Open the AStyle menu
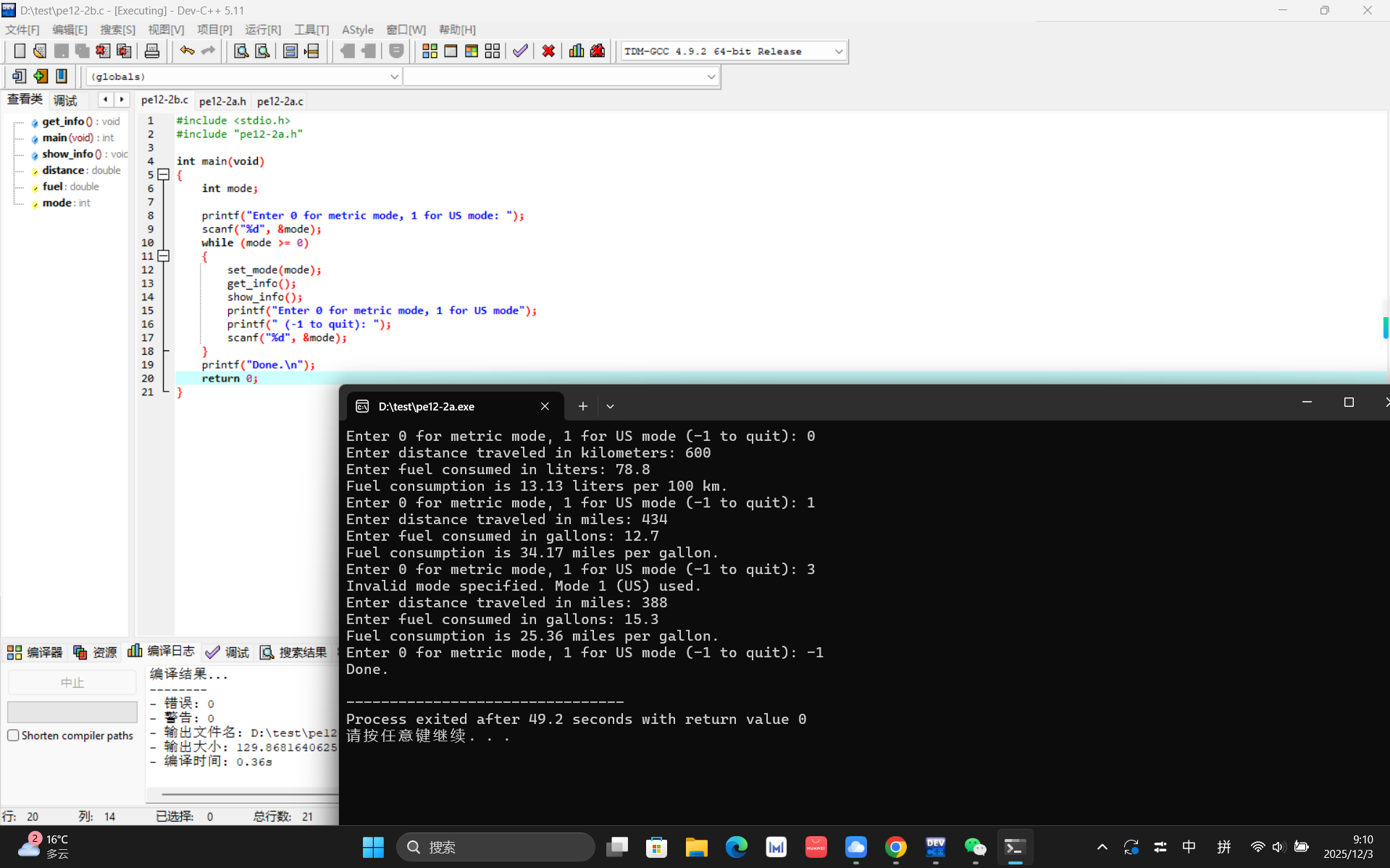The image size is (1390, 868). (x=358, y=30)
